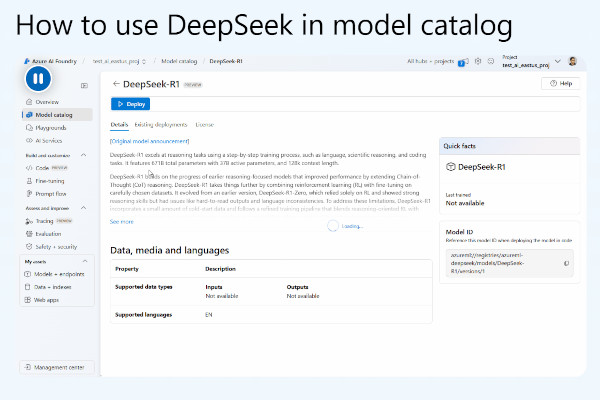The height and width of the screenshot is (400, 600).
Task: Switch to the Existing deployments tab
Action: pos(161,124)
